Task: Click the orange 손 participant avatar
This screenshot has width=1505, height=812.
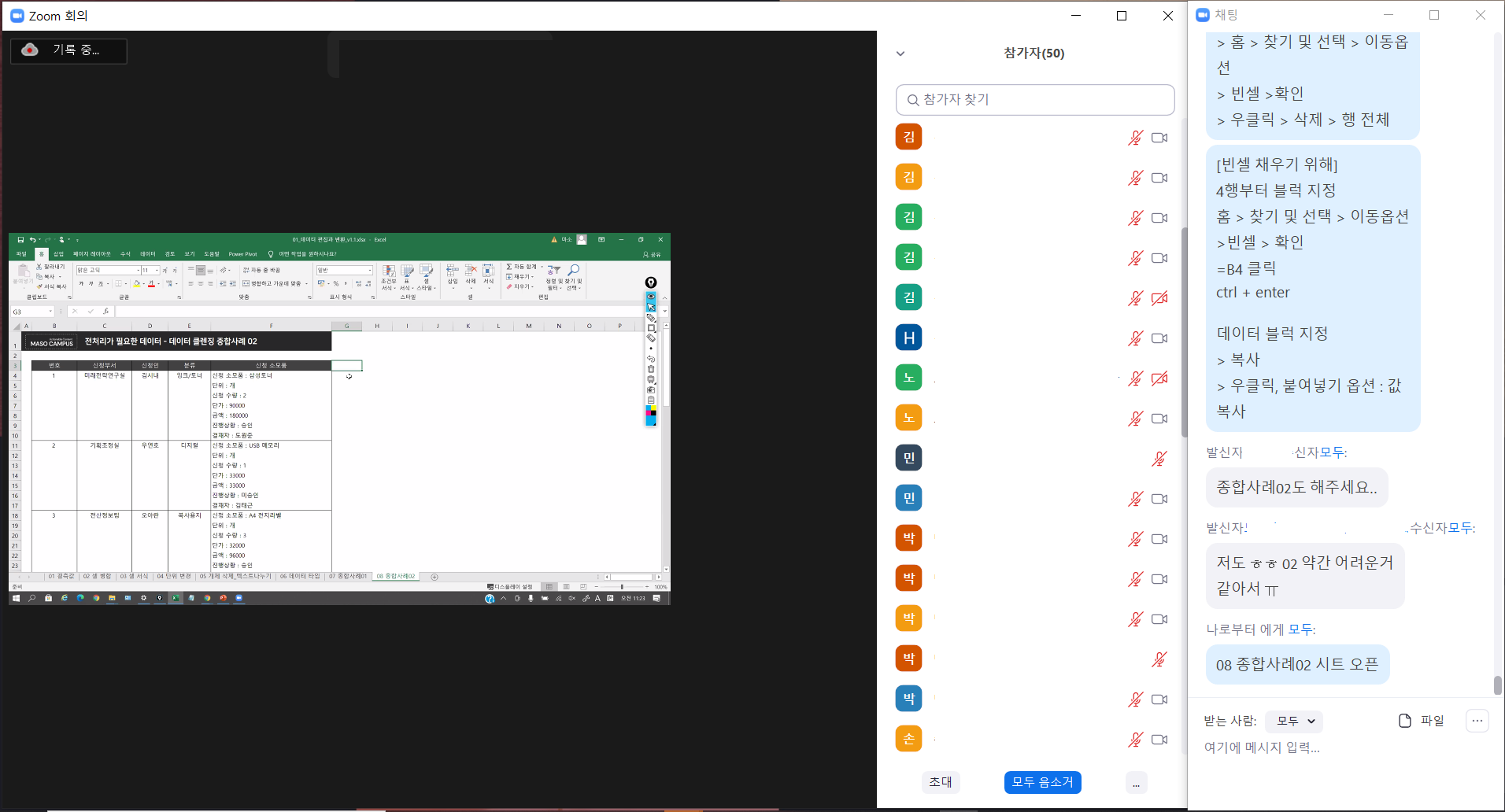Action: 908,739
